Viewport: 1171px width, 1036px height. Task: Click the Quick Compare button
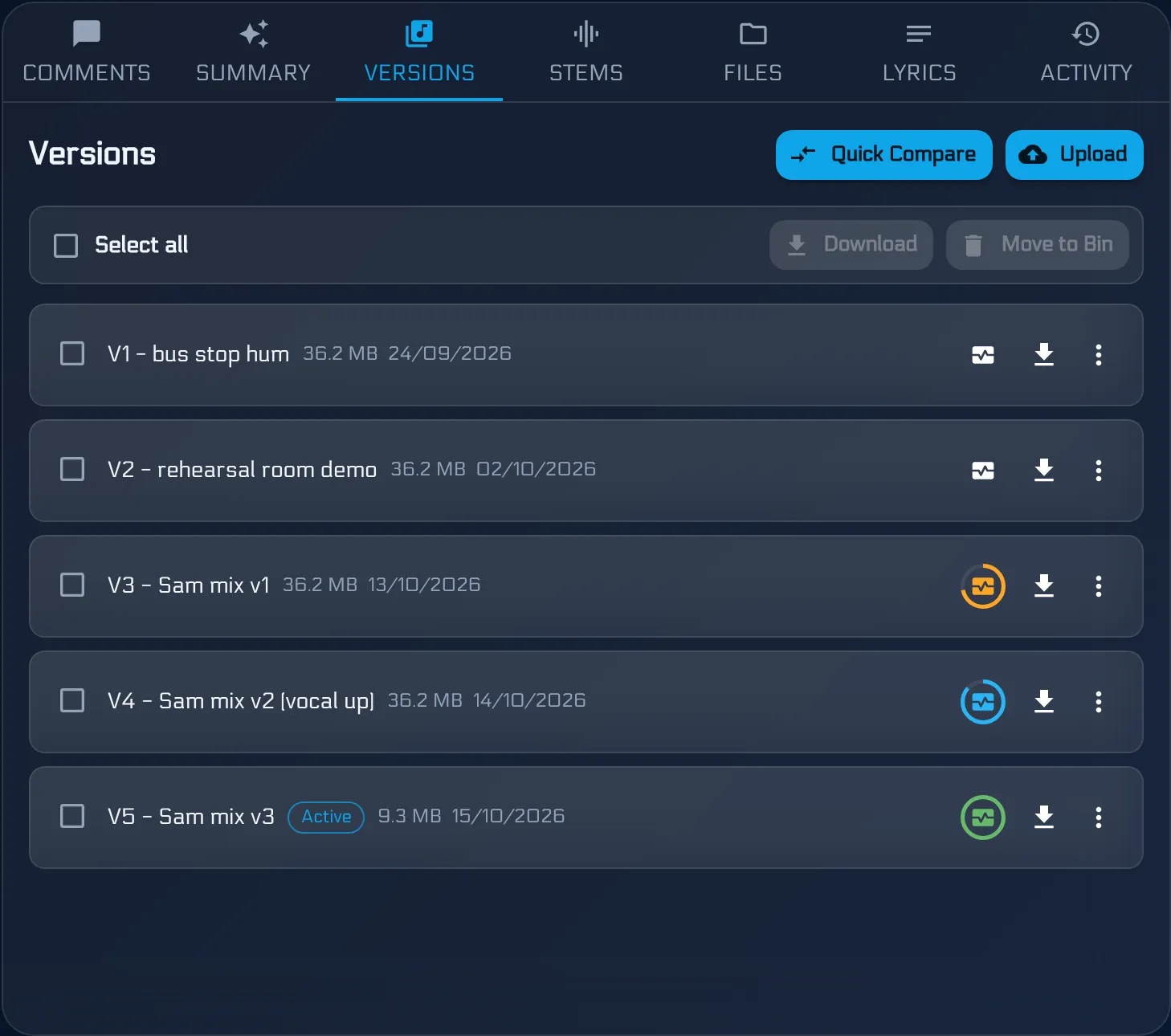[x=884, y=155]
